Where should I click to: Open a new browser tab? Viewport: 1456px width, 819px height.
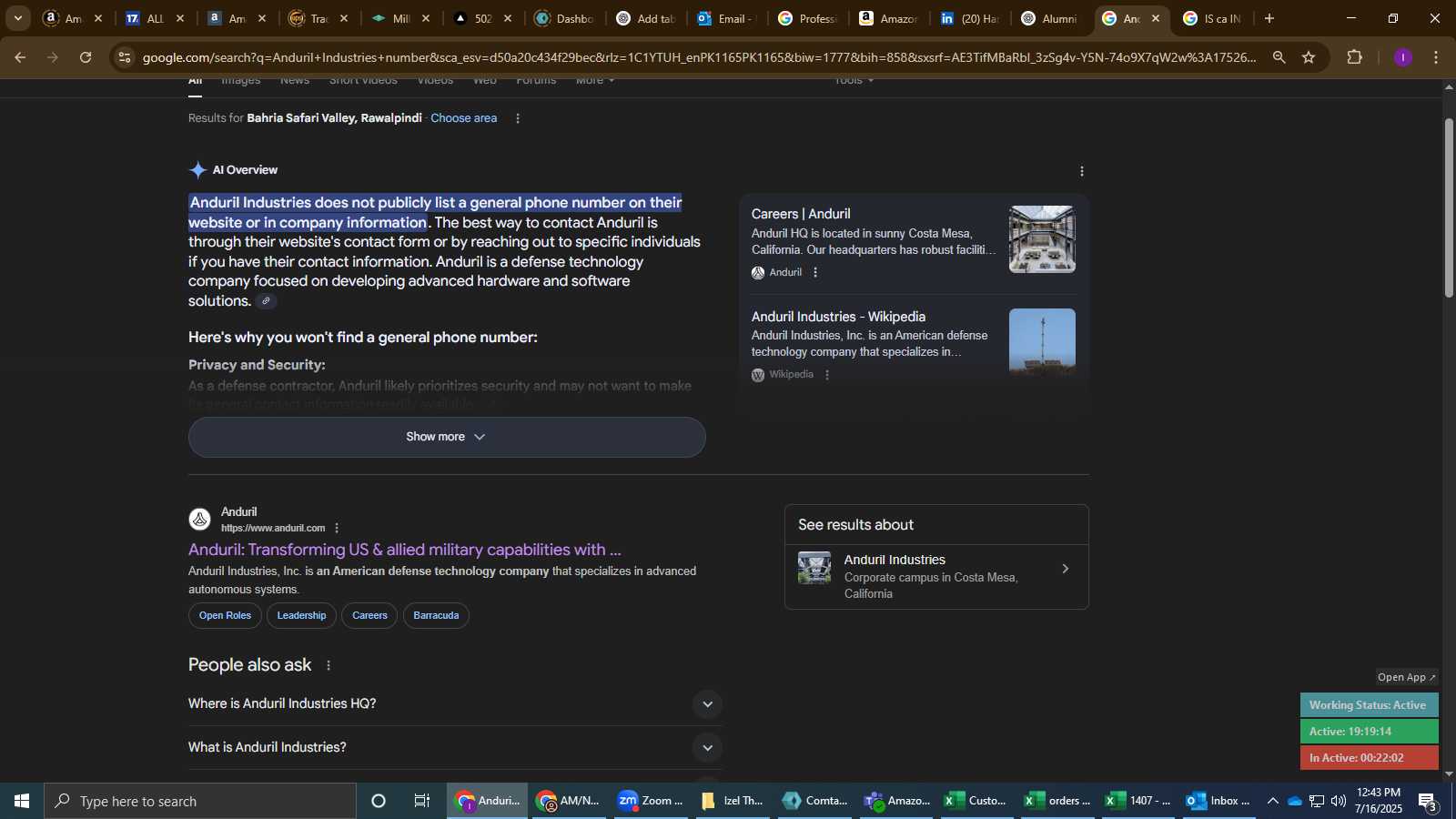coord(1269,18)
